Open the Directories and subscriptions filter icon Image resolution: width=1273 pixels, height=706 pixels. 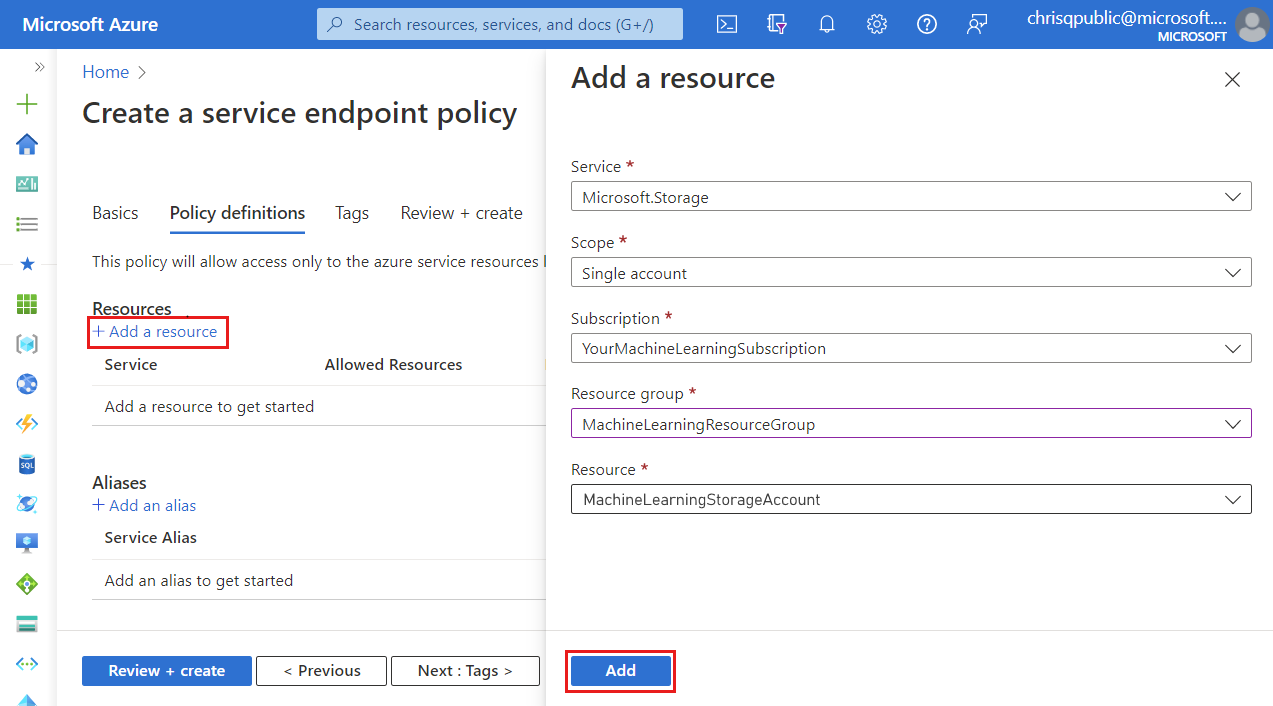pyautogui.click(x=777, y=25)
